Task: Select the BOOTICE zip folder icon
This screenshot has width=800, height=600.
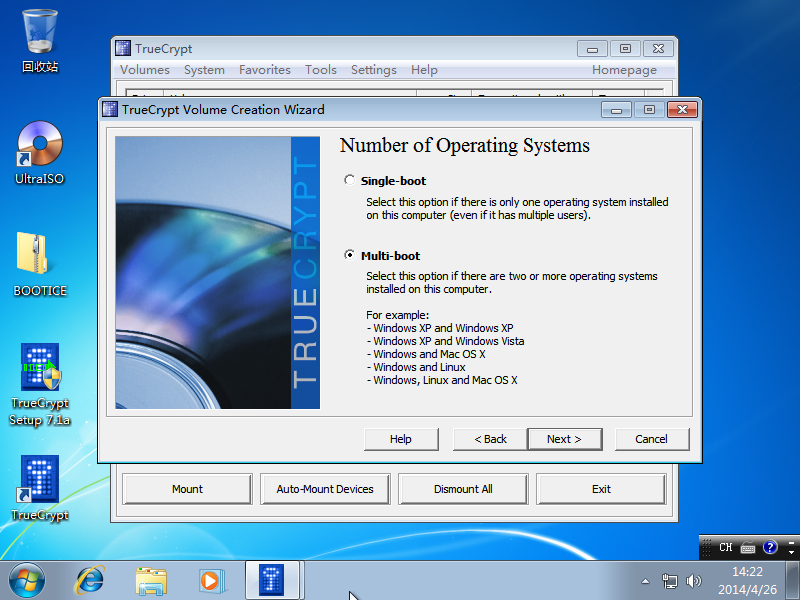Action: tap(40, 264)
